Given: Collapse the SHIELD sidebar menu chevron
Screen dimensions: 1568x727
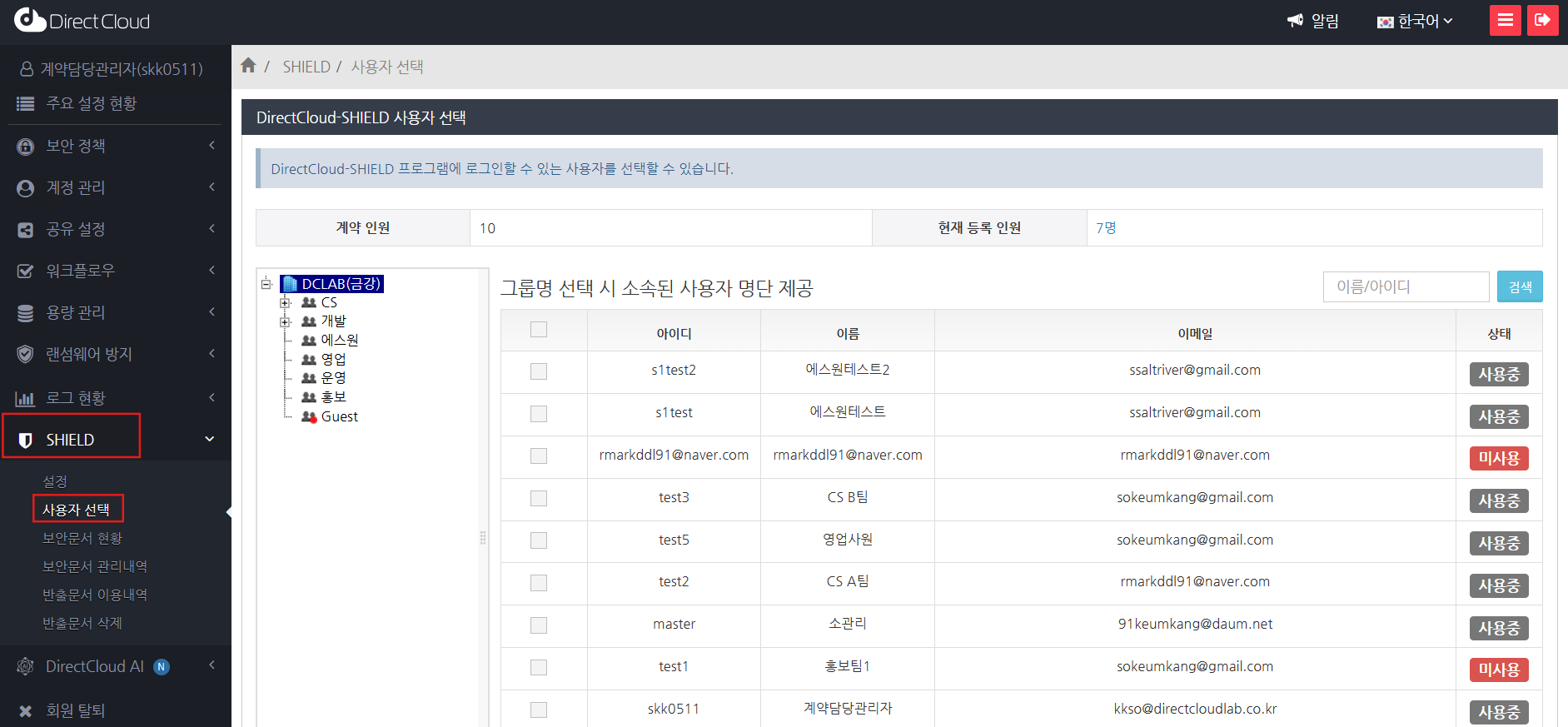Looking at the screenshot, I should coord(210,439).
